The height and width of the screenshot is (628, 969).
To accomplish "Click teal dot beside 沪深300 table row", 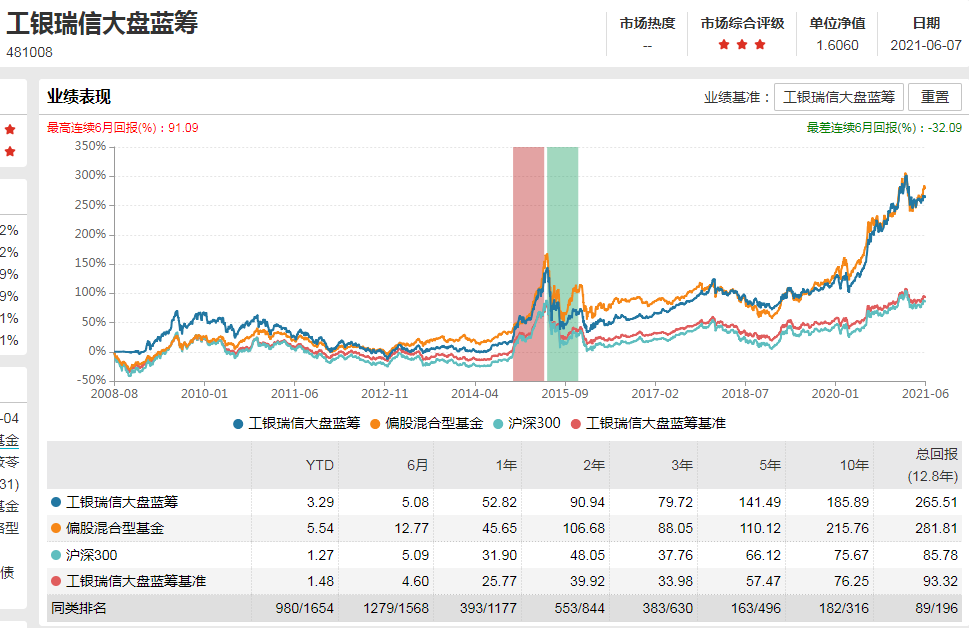I will 56,554.
